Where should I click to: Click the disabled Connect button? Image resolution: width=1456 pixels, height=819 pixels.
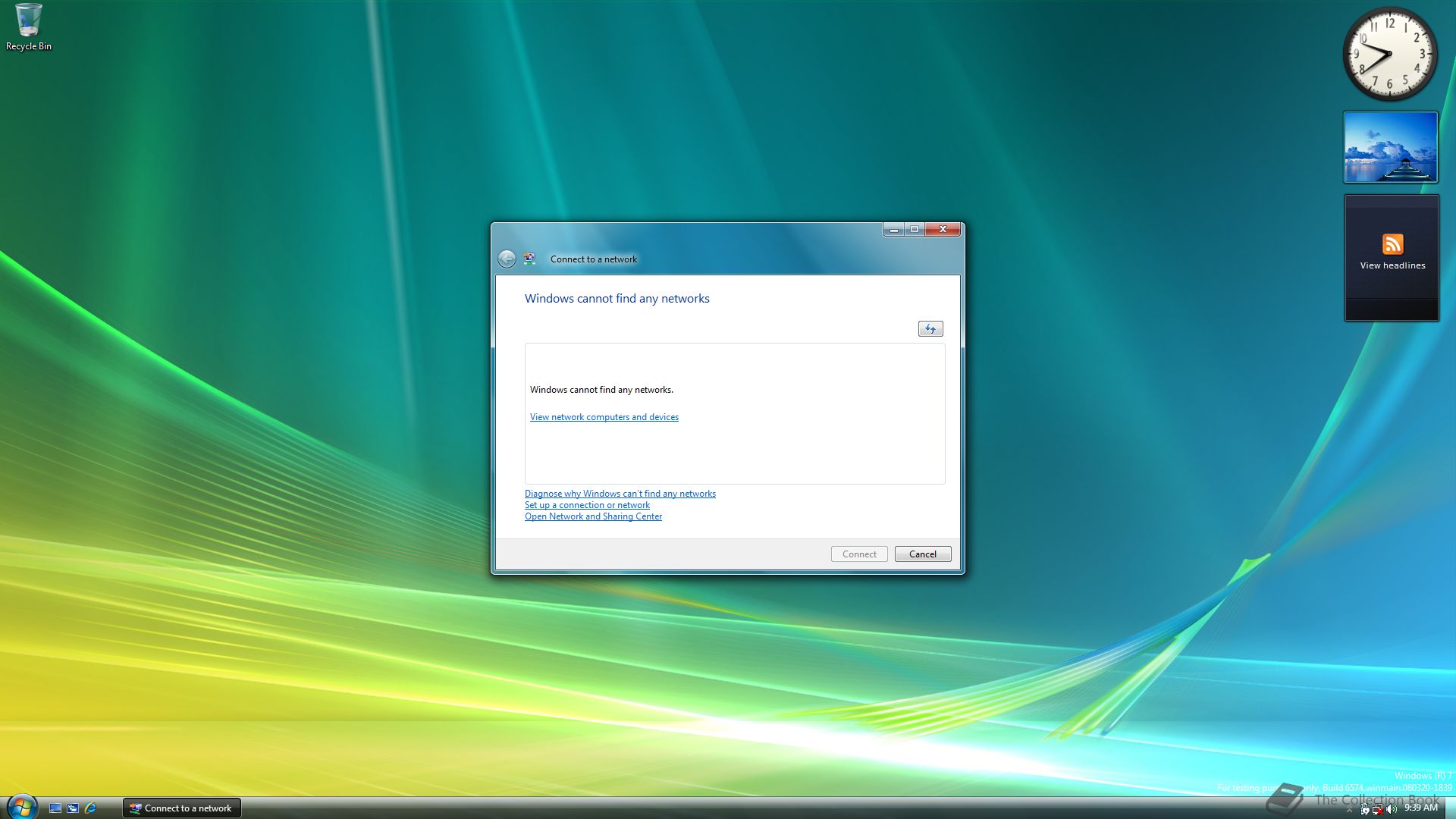[x=859, y=554]
